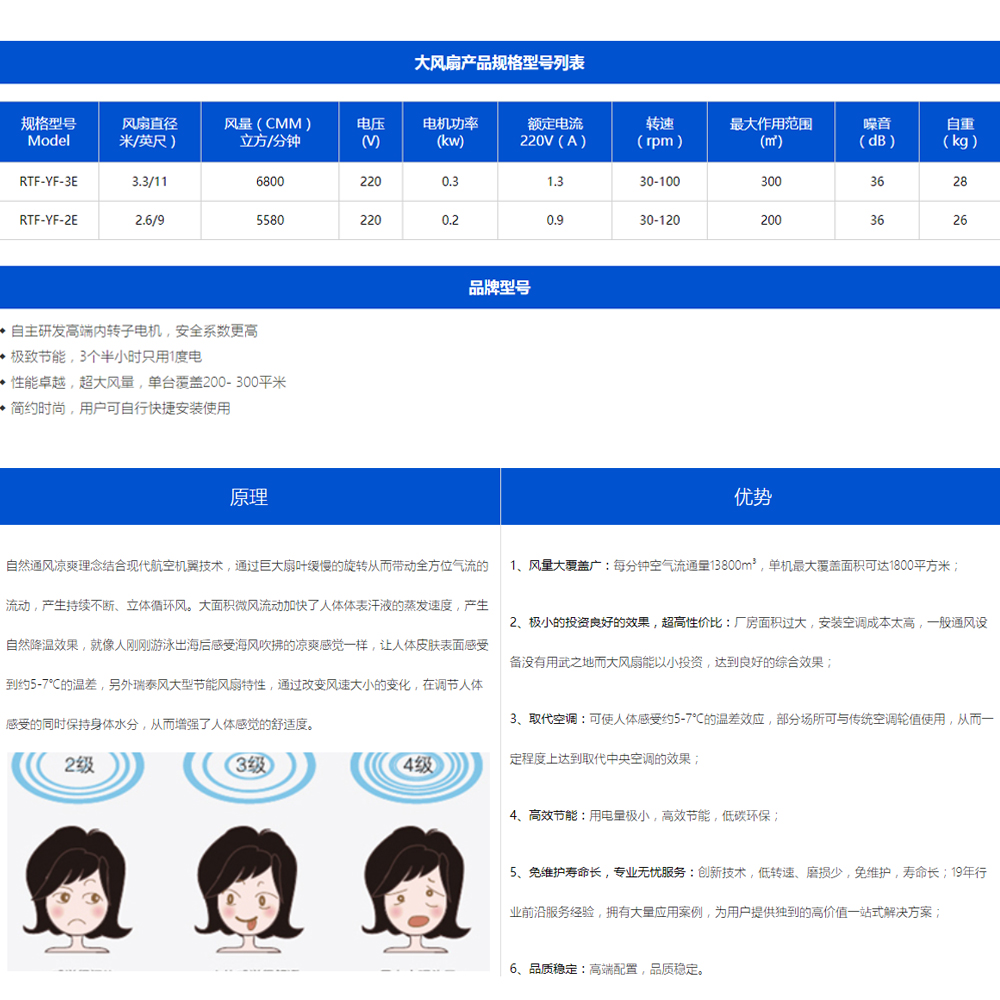Click the 0.3 motor power value
1000x1000 pixels.
point(450,182)
